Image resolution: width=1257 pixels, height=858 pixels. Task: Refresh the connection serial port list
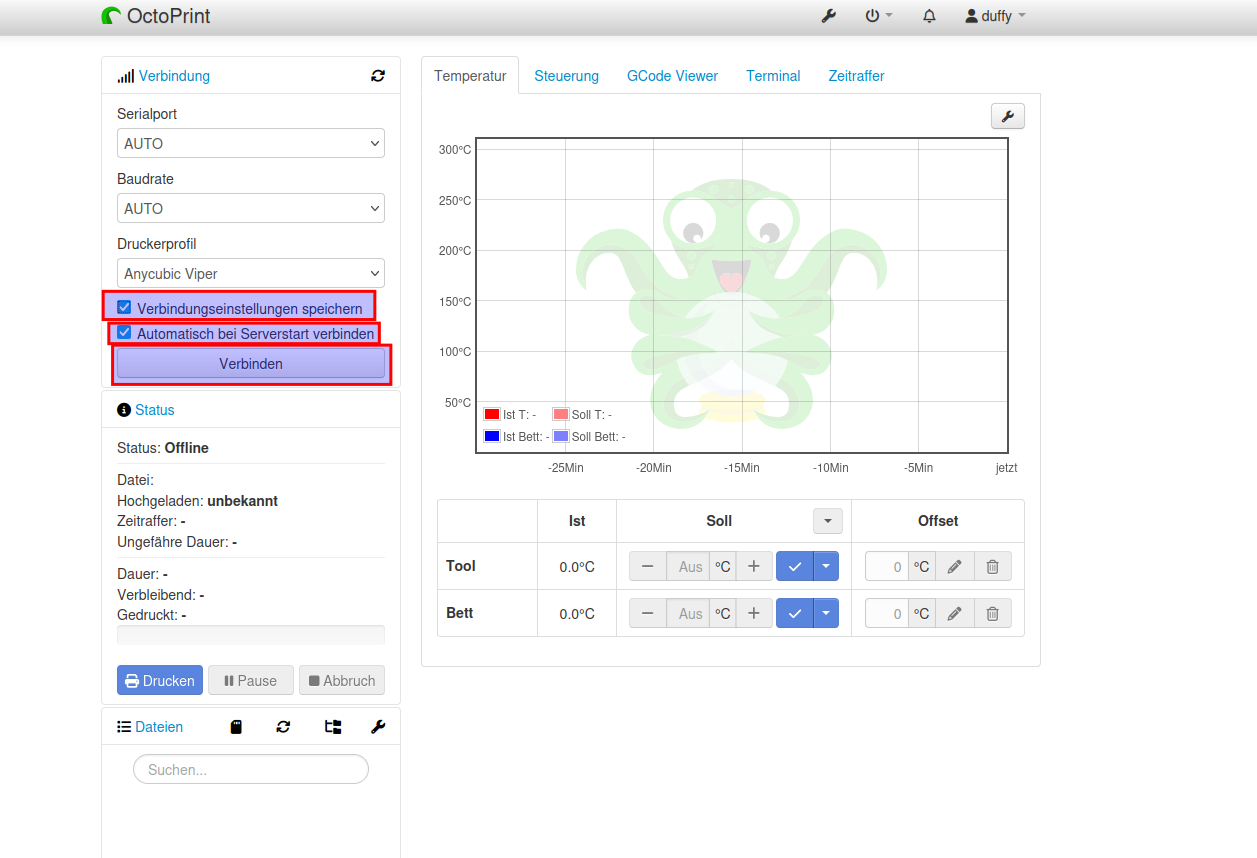tap(377, 76)
